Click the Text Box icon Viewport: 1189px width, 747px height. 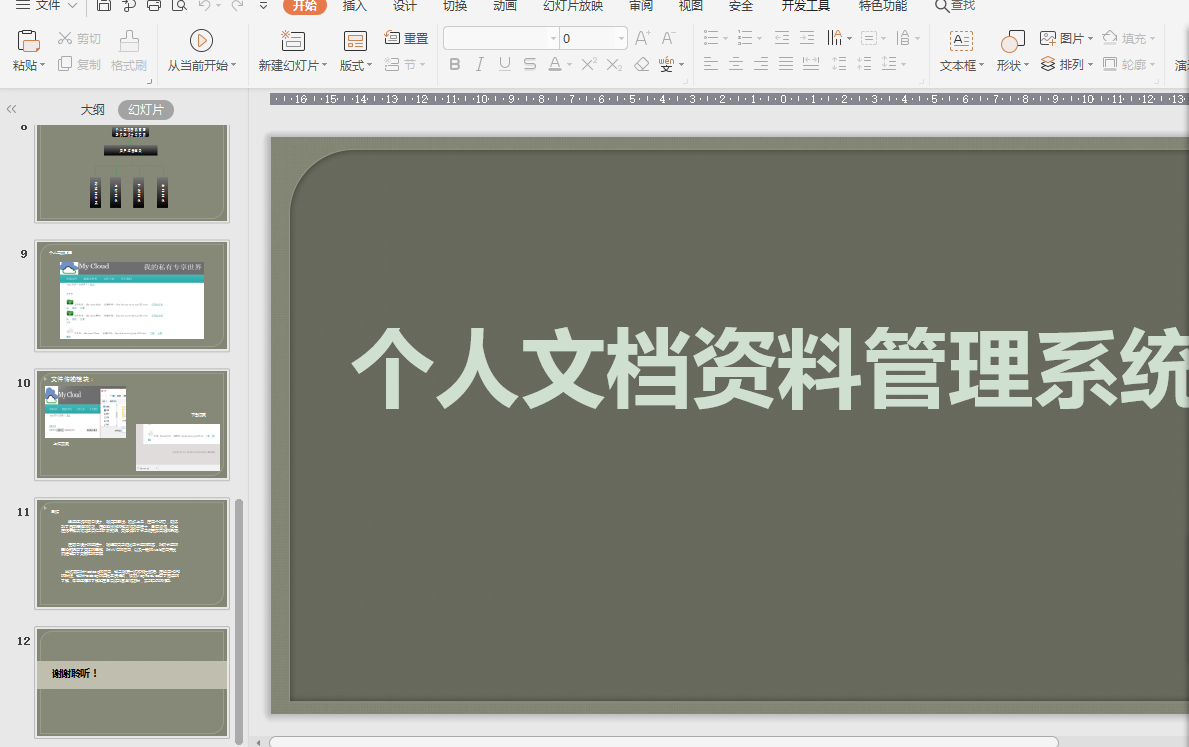(x=961, y=40)
